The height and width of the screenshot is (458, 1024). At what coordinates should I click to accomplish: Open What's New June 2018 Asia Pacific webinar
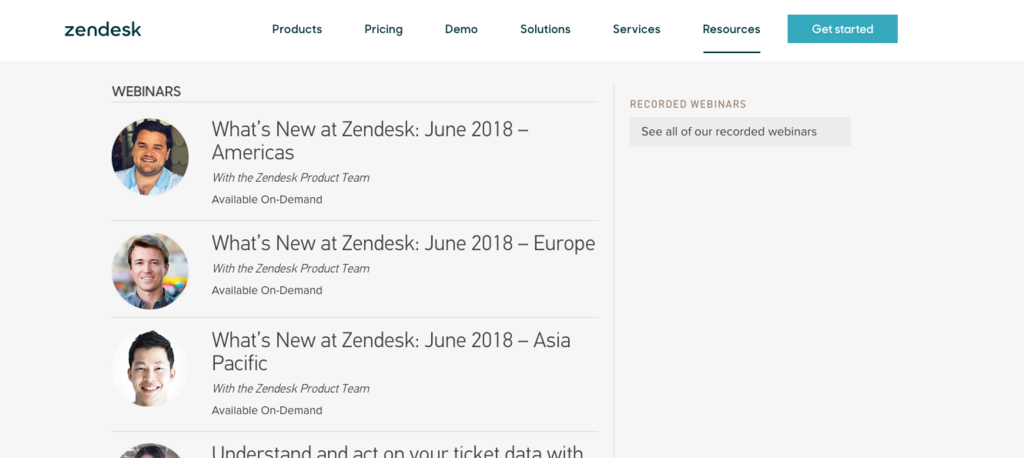(390, 351)
